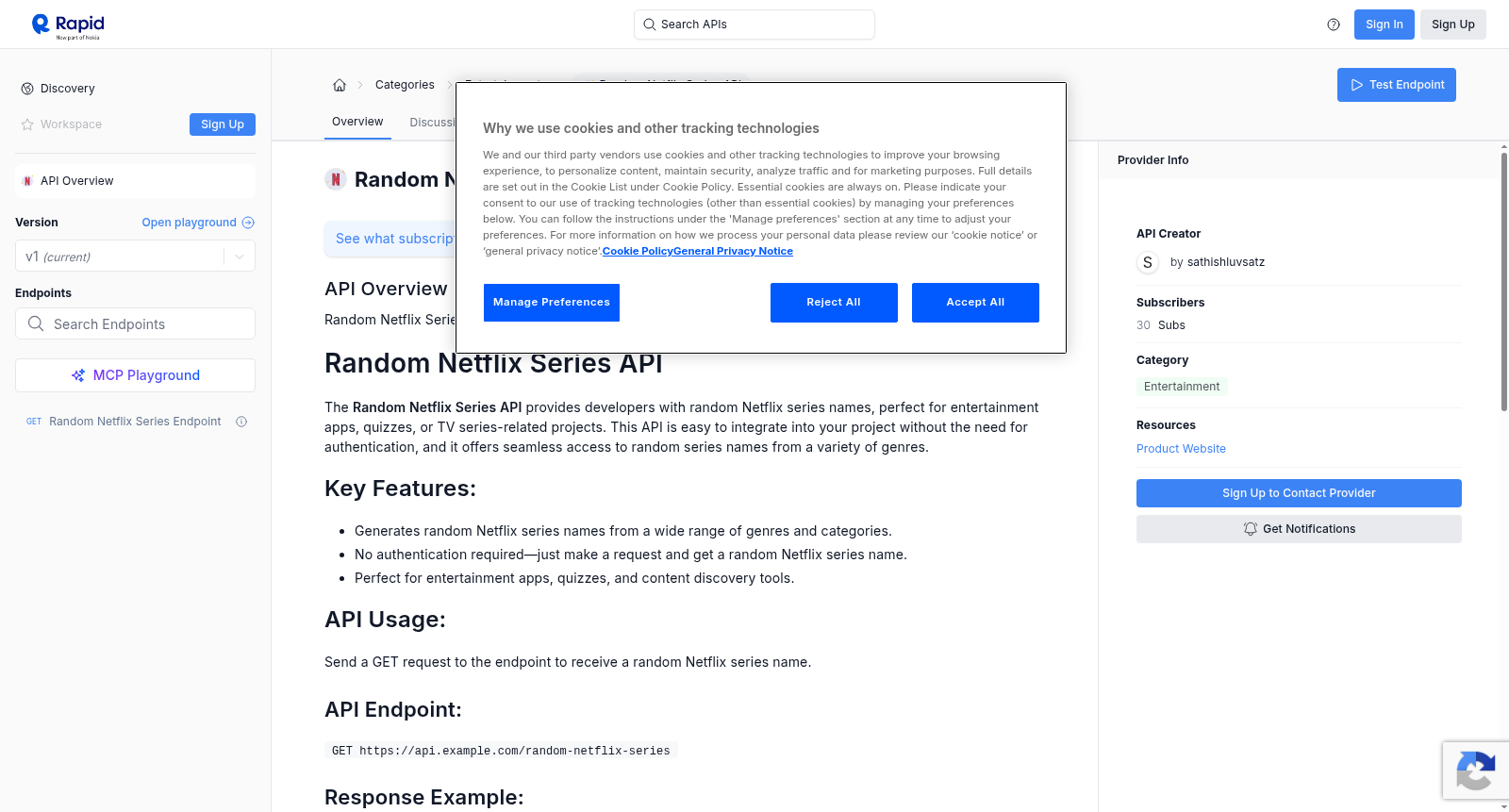Click the Open playground arrow icon
Image resolution: width=1509 pixels, height=812 pixels.
point(248,223)
